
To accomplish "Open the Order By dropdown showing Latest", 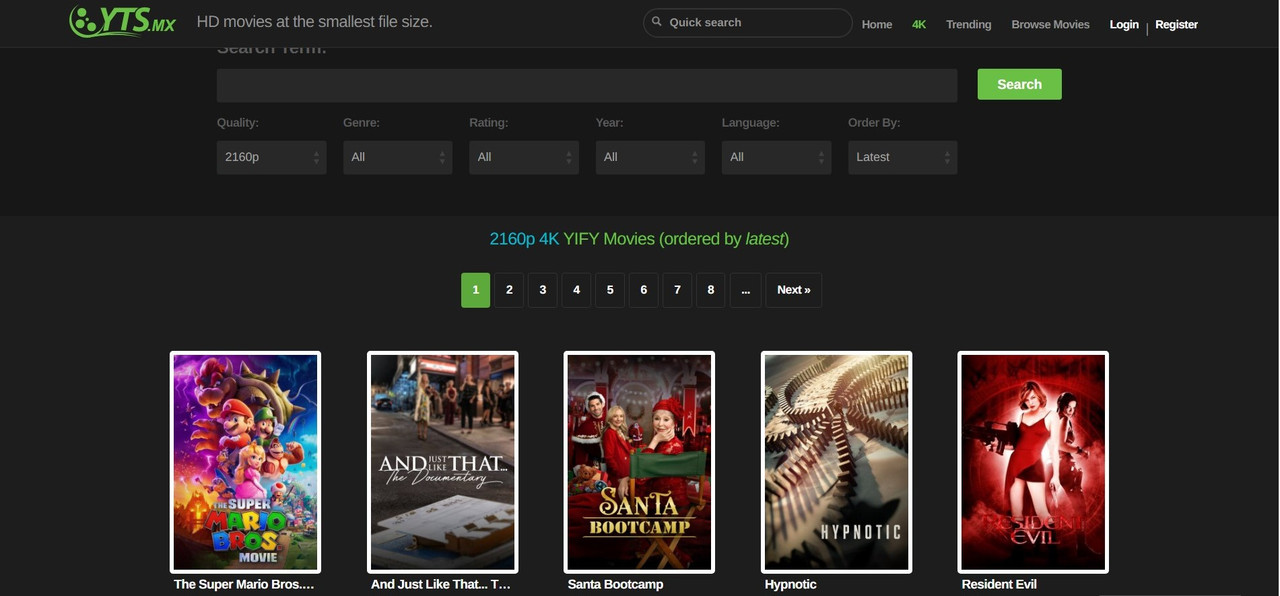I will 902,157.
